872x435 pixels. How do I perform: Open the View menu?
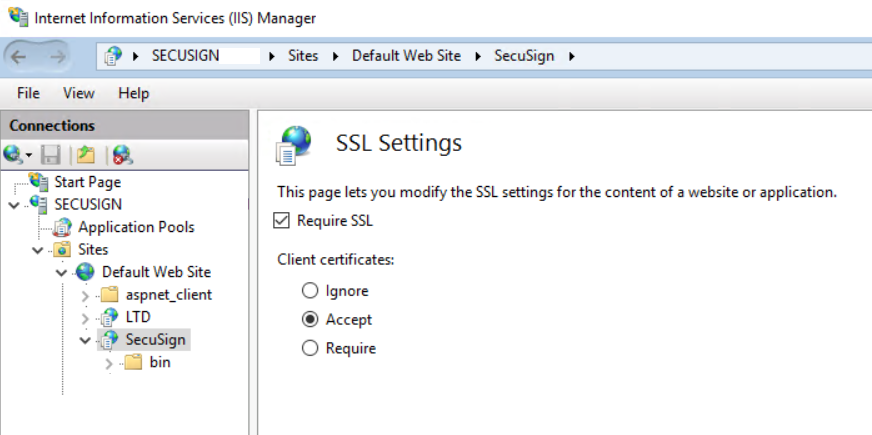click(x=78, y=93)
